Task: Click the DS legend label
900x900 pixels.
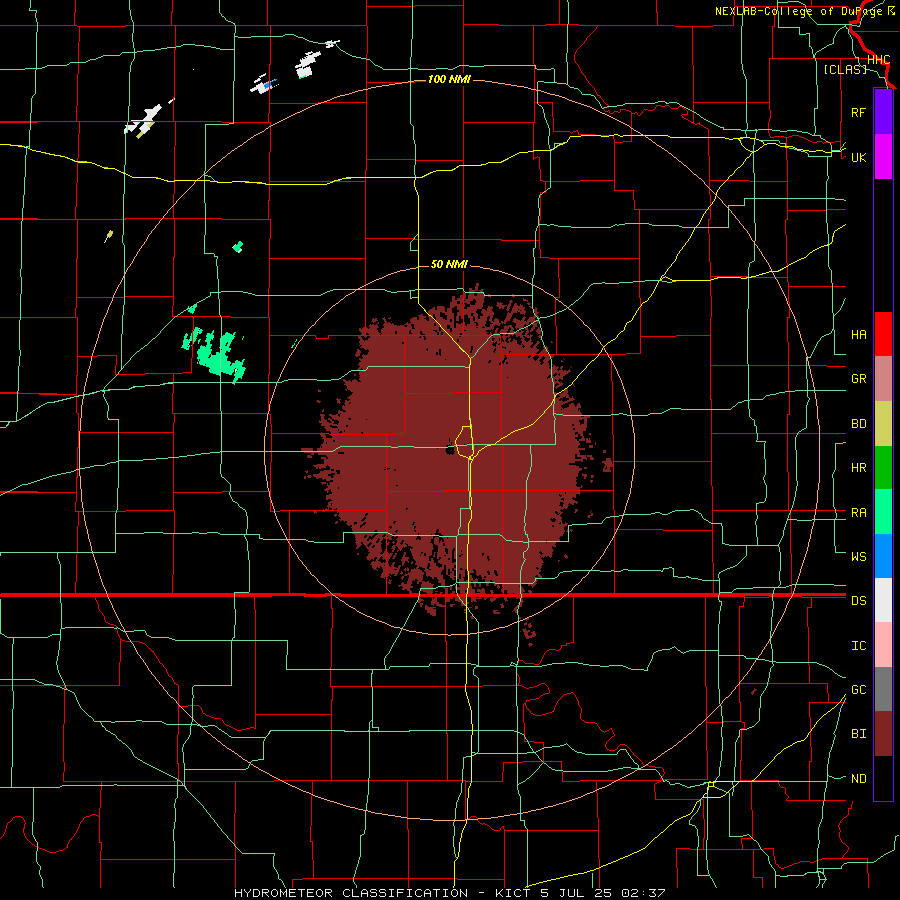Action: tap(858, 601)
